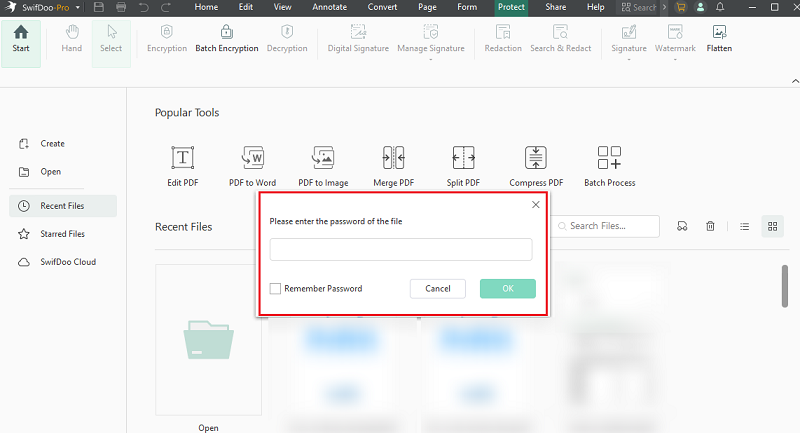Switch recent files to grid view
The image size is (800, 433).
tap(772, 226)
